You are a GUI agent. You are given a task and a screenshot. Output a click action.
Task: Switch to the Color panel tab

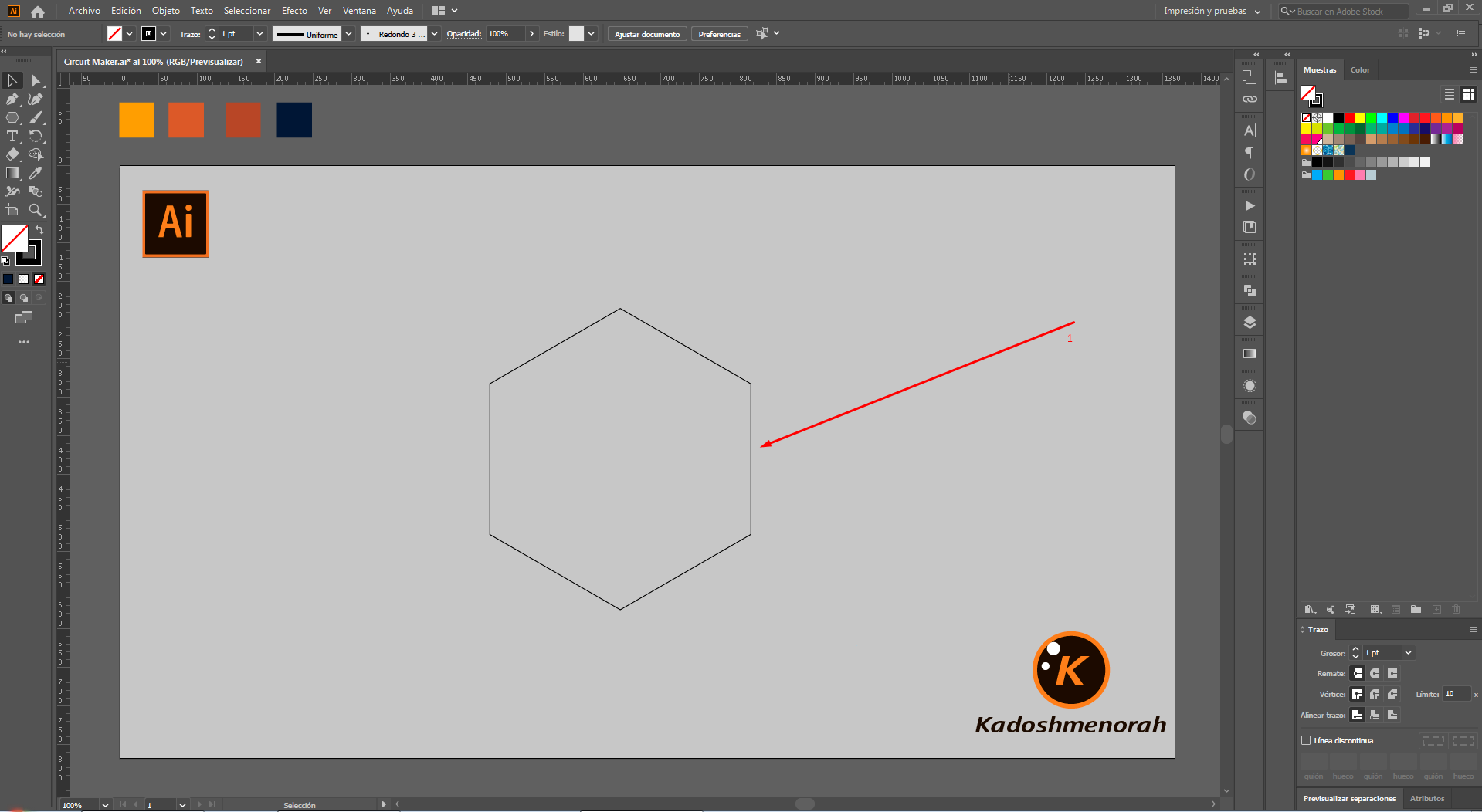click(1360, 70)
